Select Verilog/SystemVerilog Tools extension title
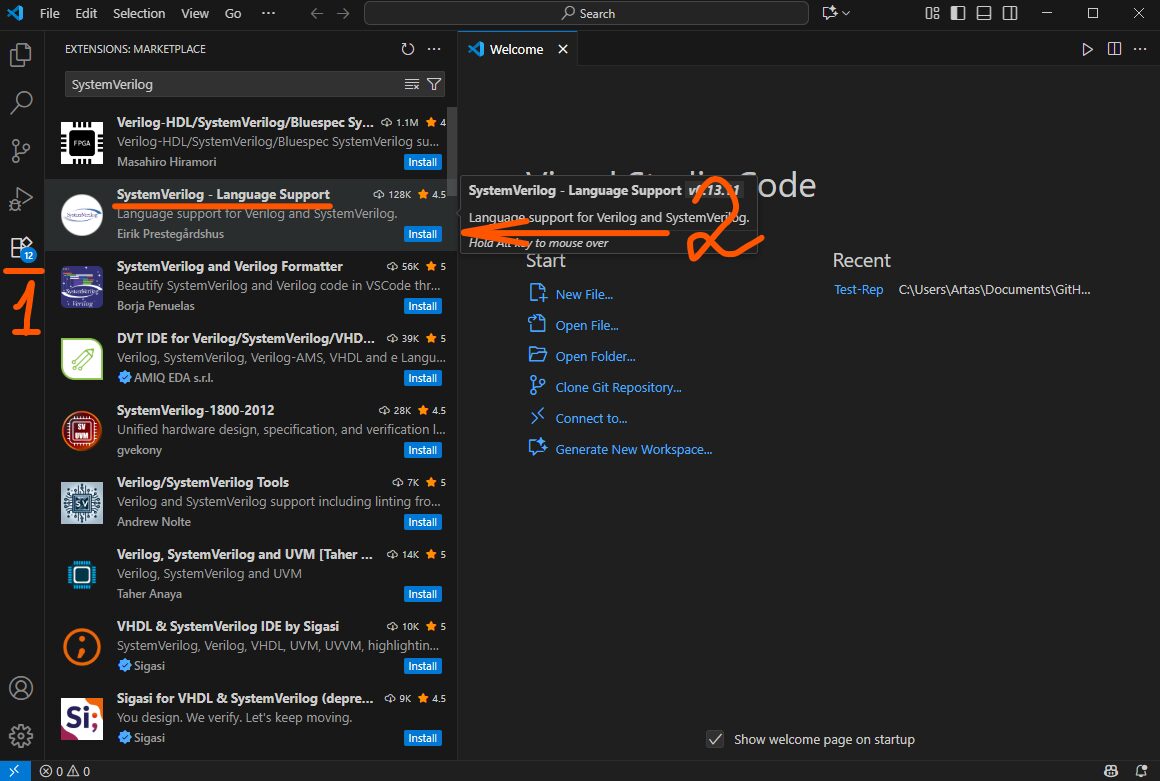 [x=203, y=482]
